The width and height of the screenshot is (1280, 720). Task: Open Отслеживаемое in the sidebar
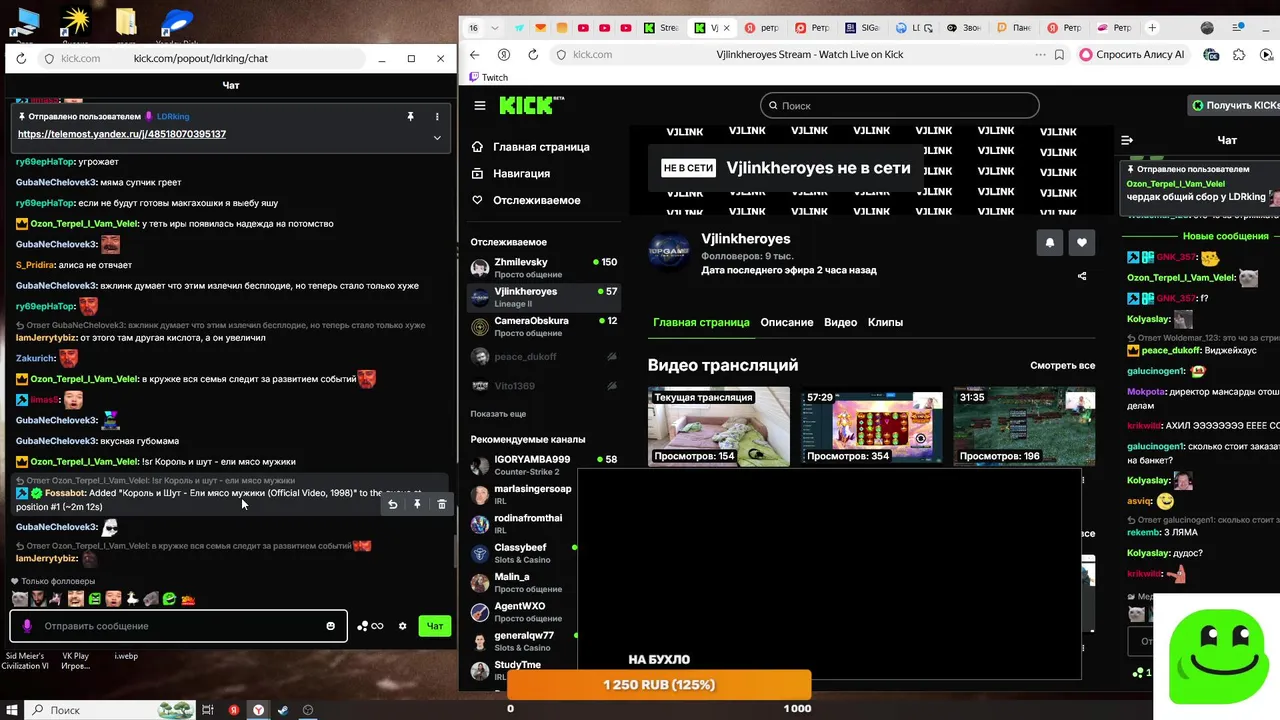[525, 200]
